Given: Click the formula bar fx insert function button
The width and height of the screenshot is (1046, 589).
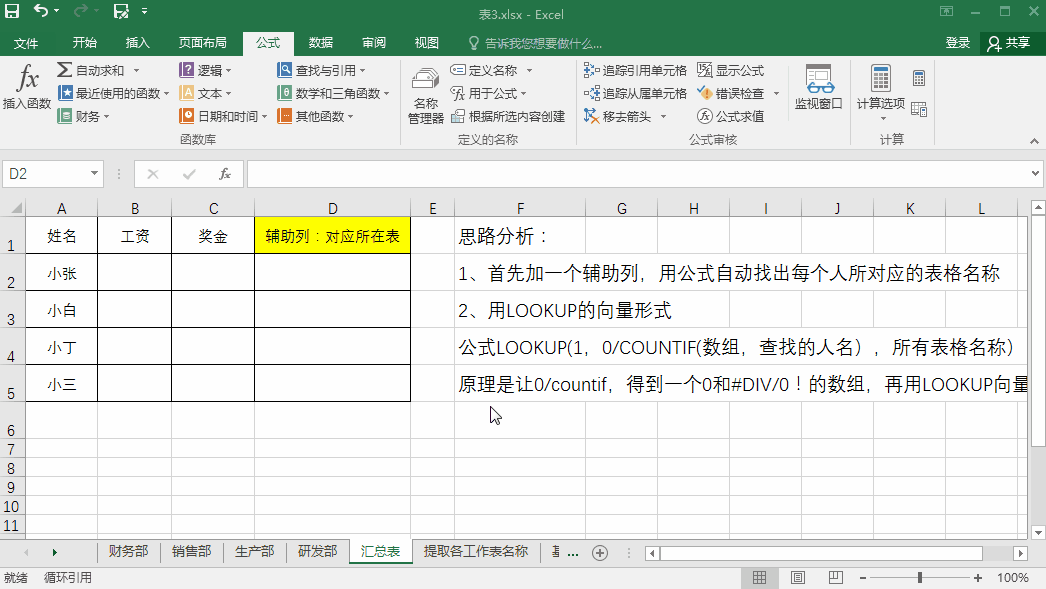Looking at the screenshot, I should point(225,173).
